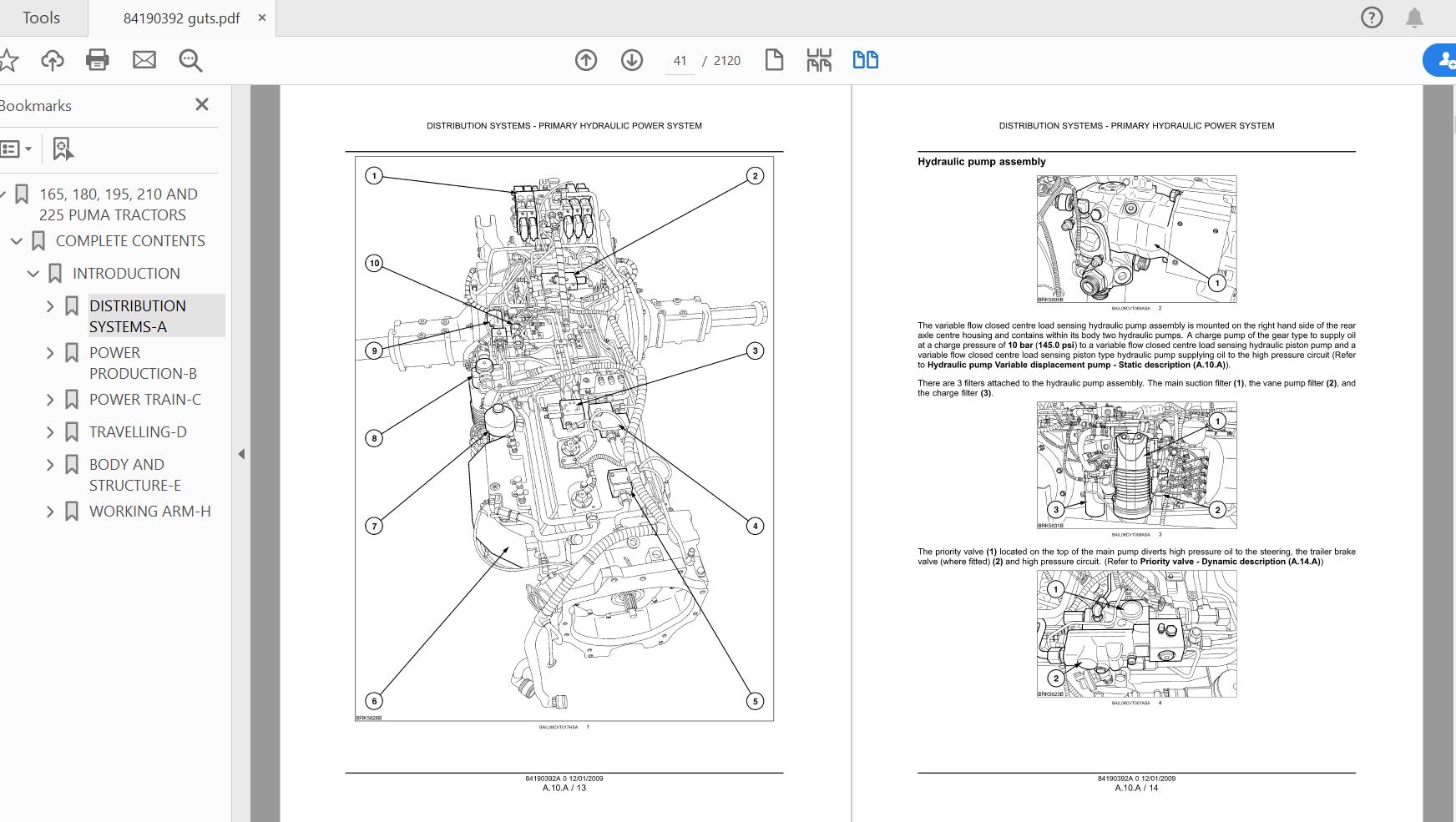The height and width of the screenshot is (822, 1456).
Task: Go to previous page arrow
Action: tap(586, 60)
